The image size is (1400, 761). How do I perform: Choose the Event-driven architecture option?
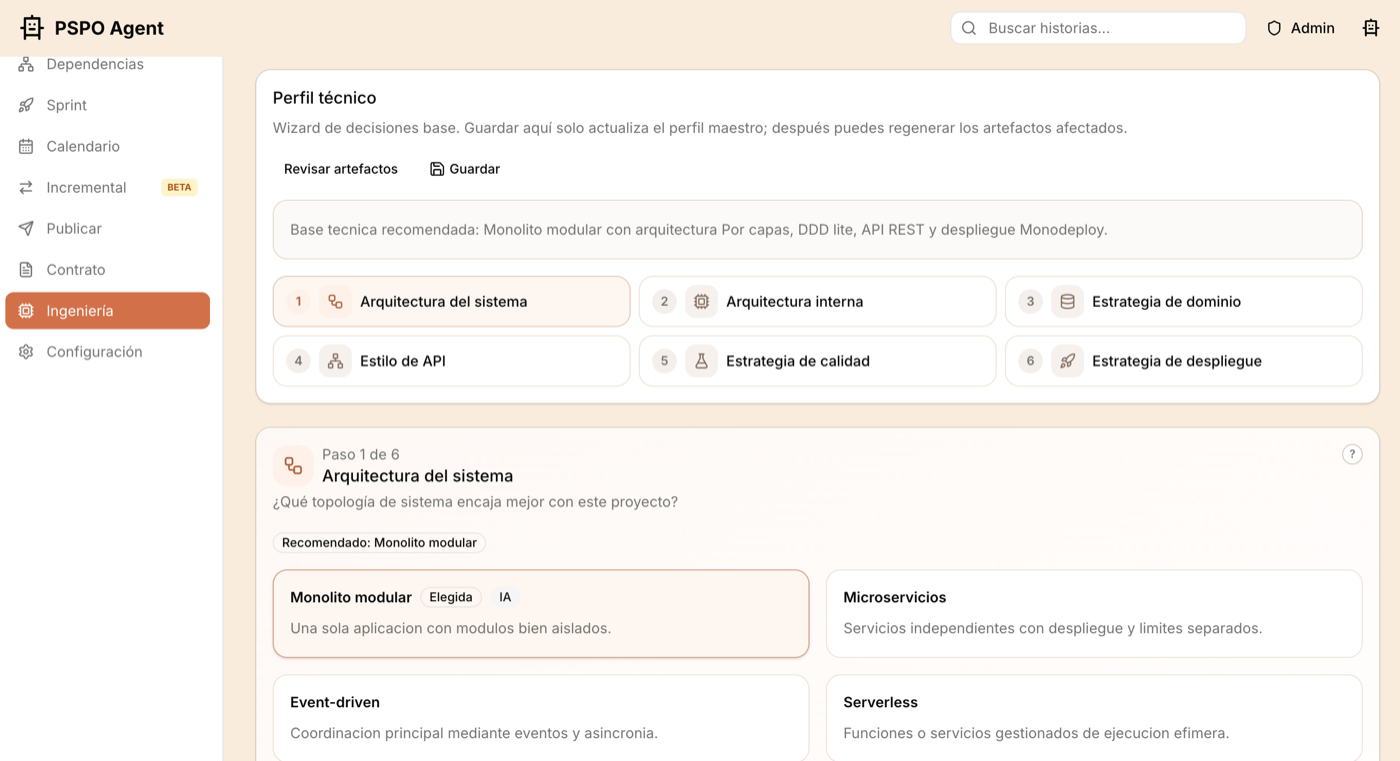point(540,716)
